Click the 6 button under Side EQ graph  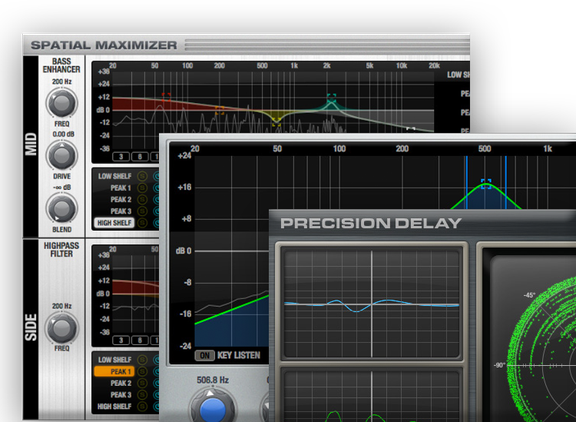click(x=140, y=340)
